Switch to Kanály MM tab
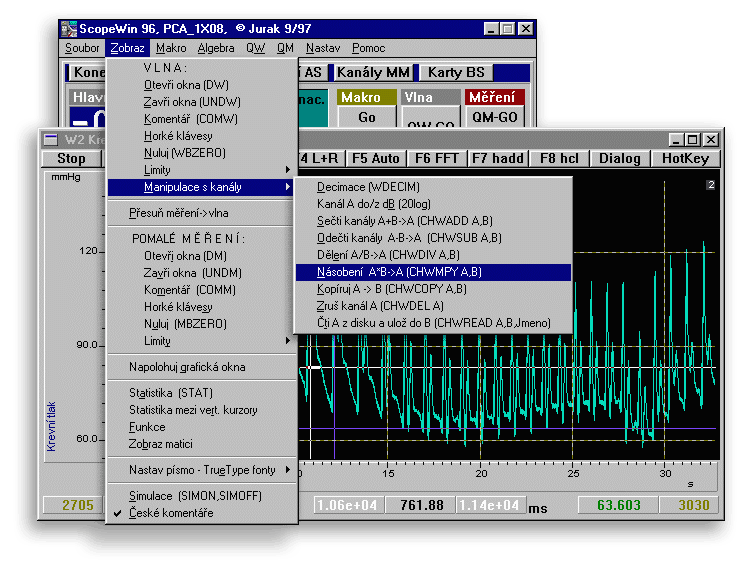Screen dimensions: 744x572 click(x=373, y=73)
